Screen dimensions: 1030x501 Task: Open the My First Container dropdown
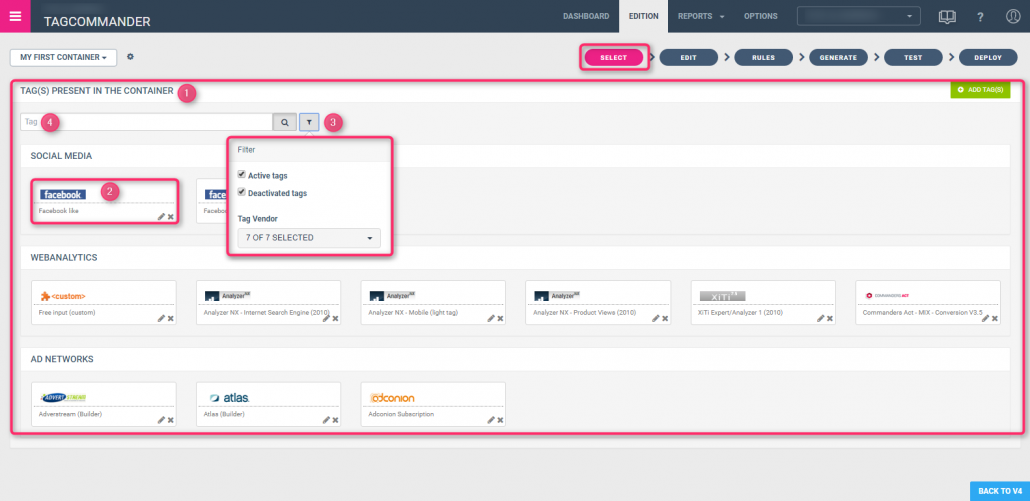(63, 58)
